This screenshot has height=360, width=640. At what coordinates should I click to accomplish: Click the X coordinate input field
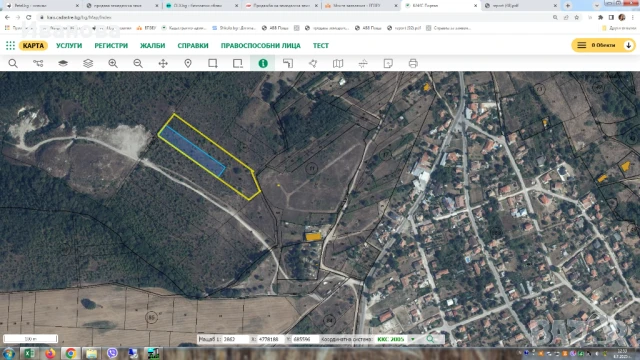click(x=269, y=339)
